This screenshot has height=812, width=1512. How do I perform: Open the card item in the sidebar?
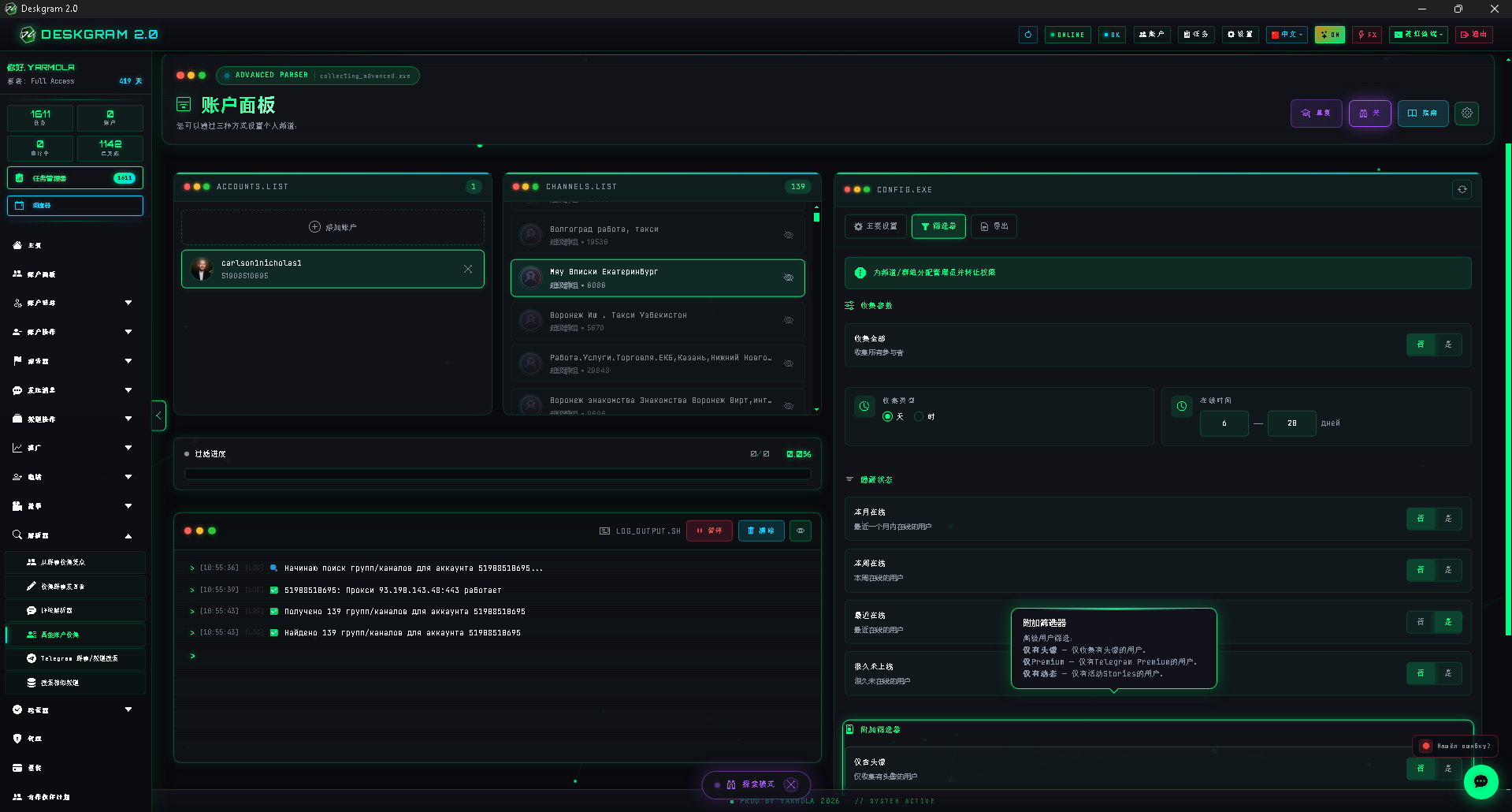(x=75, y=768)
